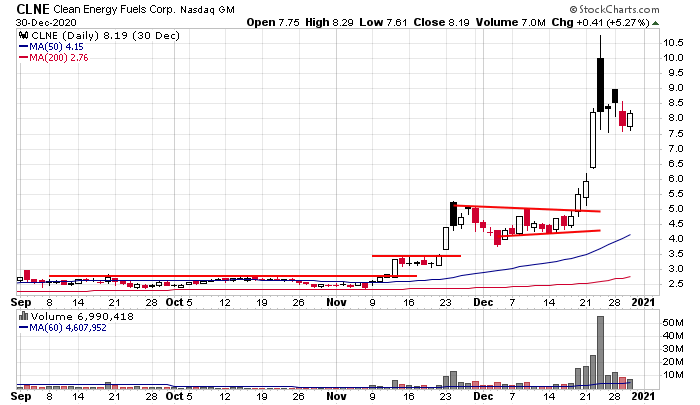Click the 9.5 price axis label
This screenshot has width=700, height=405.
coord(675,73)
